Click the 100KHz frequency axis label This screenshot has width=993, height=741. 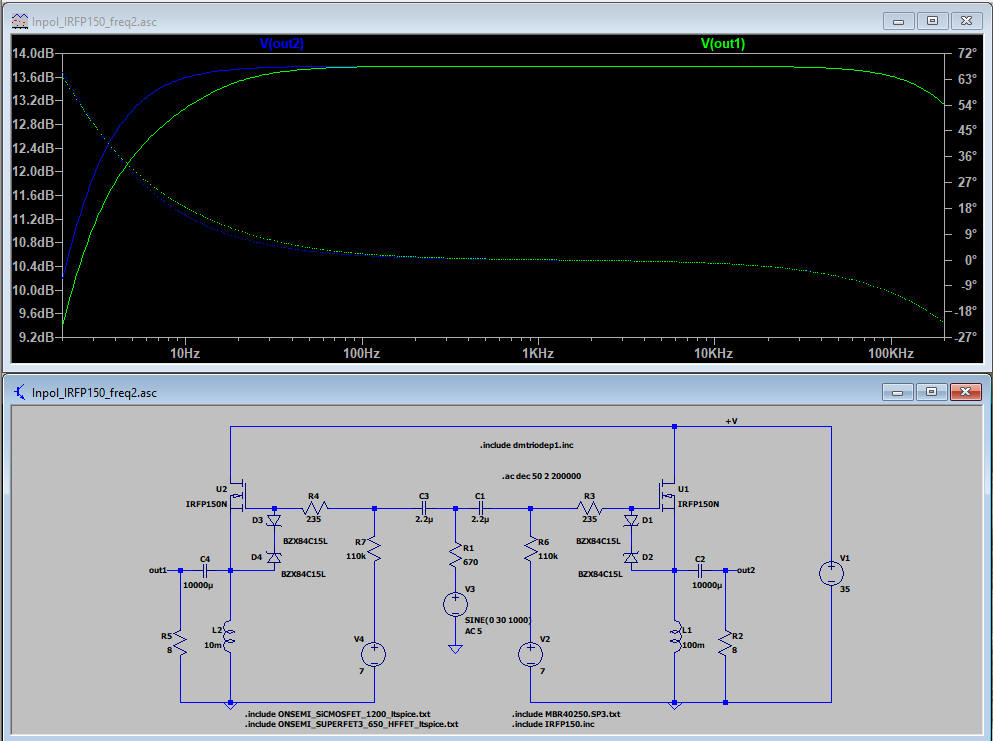[890, 353]
